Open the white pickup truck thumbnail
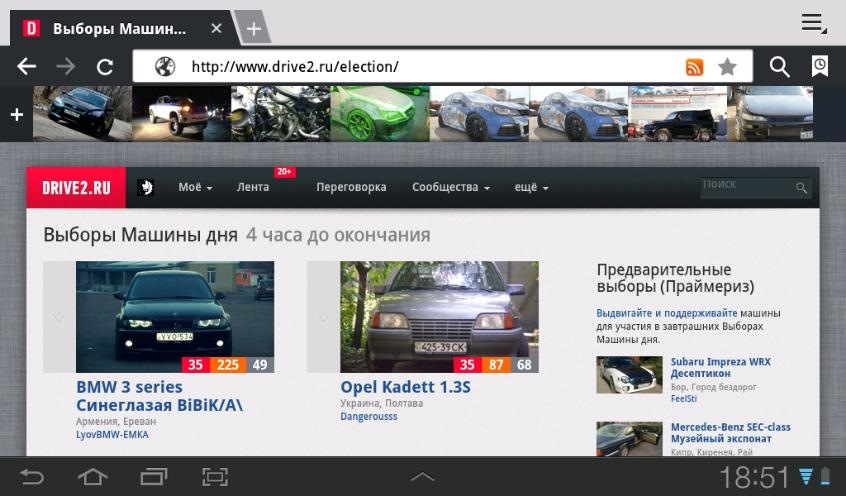Viewport: 846px width, 496px height. pyautogui.click(x=181, y=114)
